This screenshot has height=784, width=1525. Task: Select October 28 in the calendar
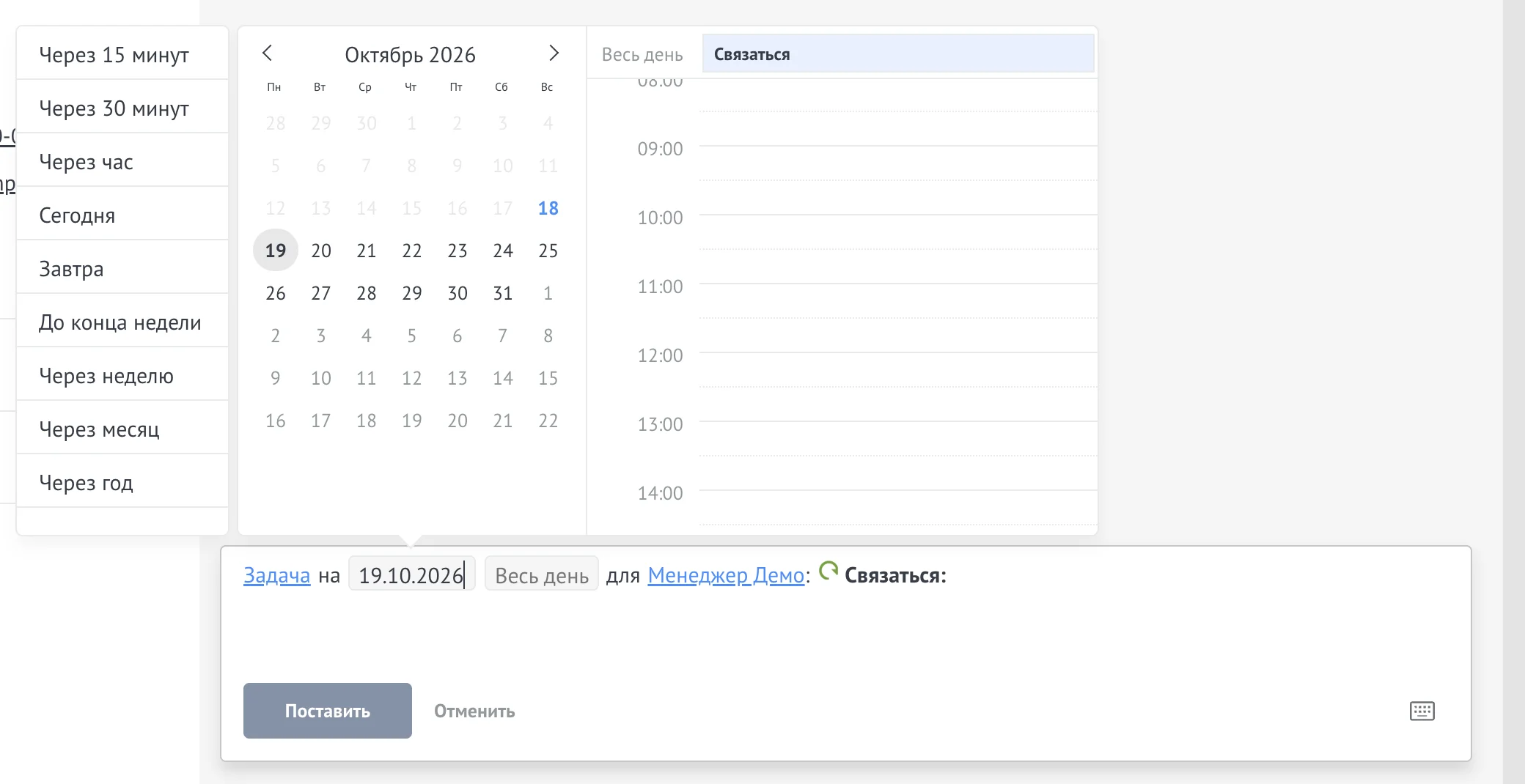(367, 293)
